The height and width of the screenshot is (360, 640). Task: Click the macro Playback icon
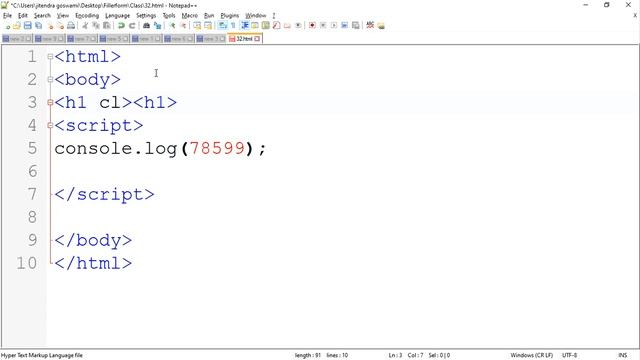(334, 26)
